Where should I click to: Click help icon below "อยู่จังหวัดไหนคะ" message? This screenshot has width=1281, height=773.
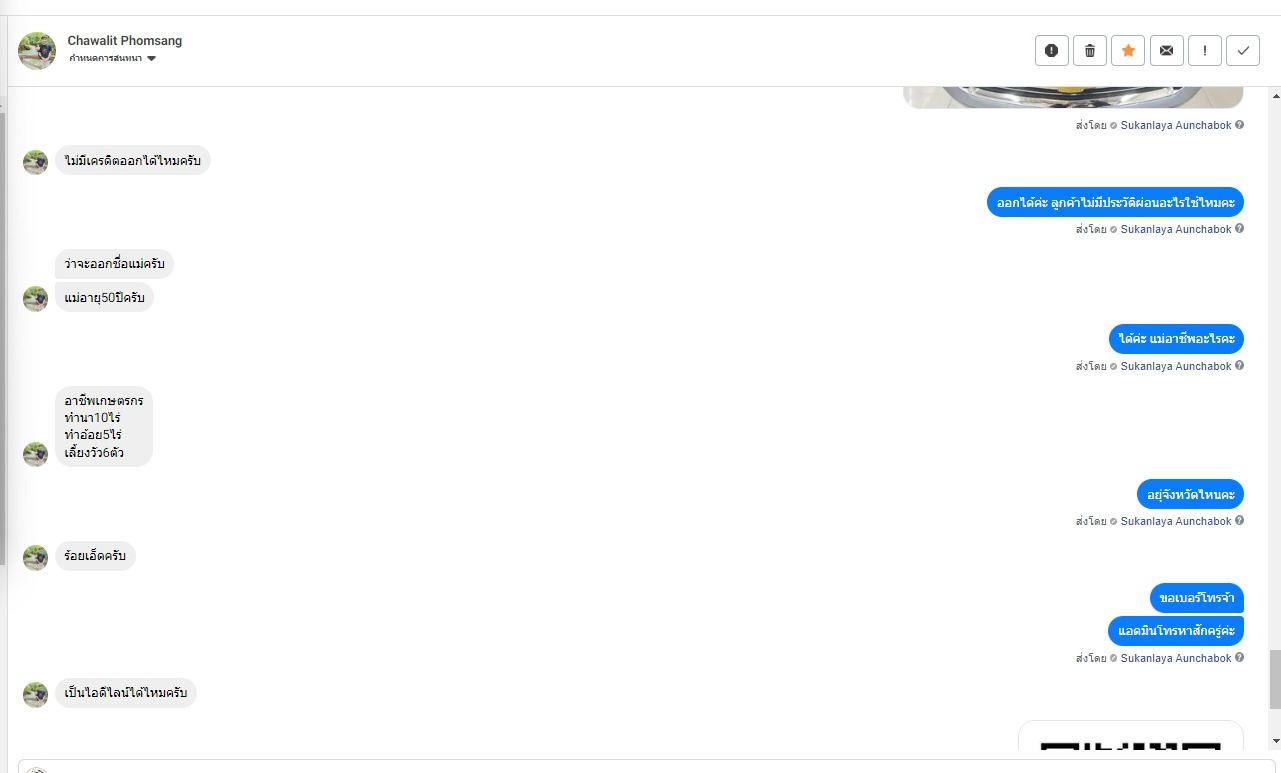click(x=1240, y=521)
